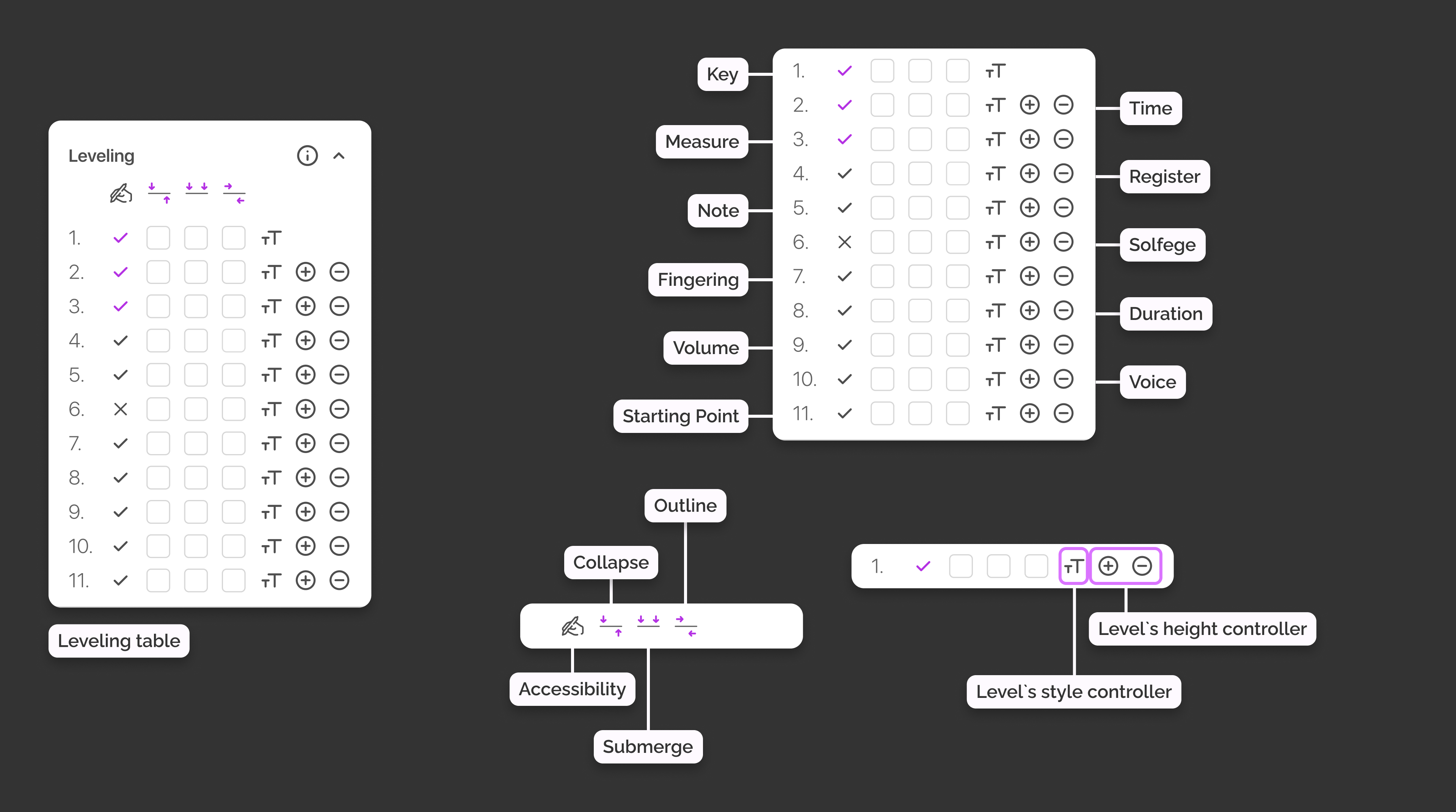Toggle the checkmark on row 4 of Leveling panel
Viewport: 1456px width, 812px height.
121,341
